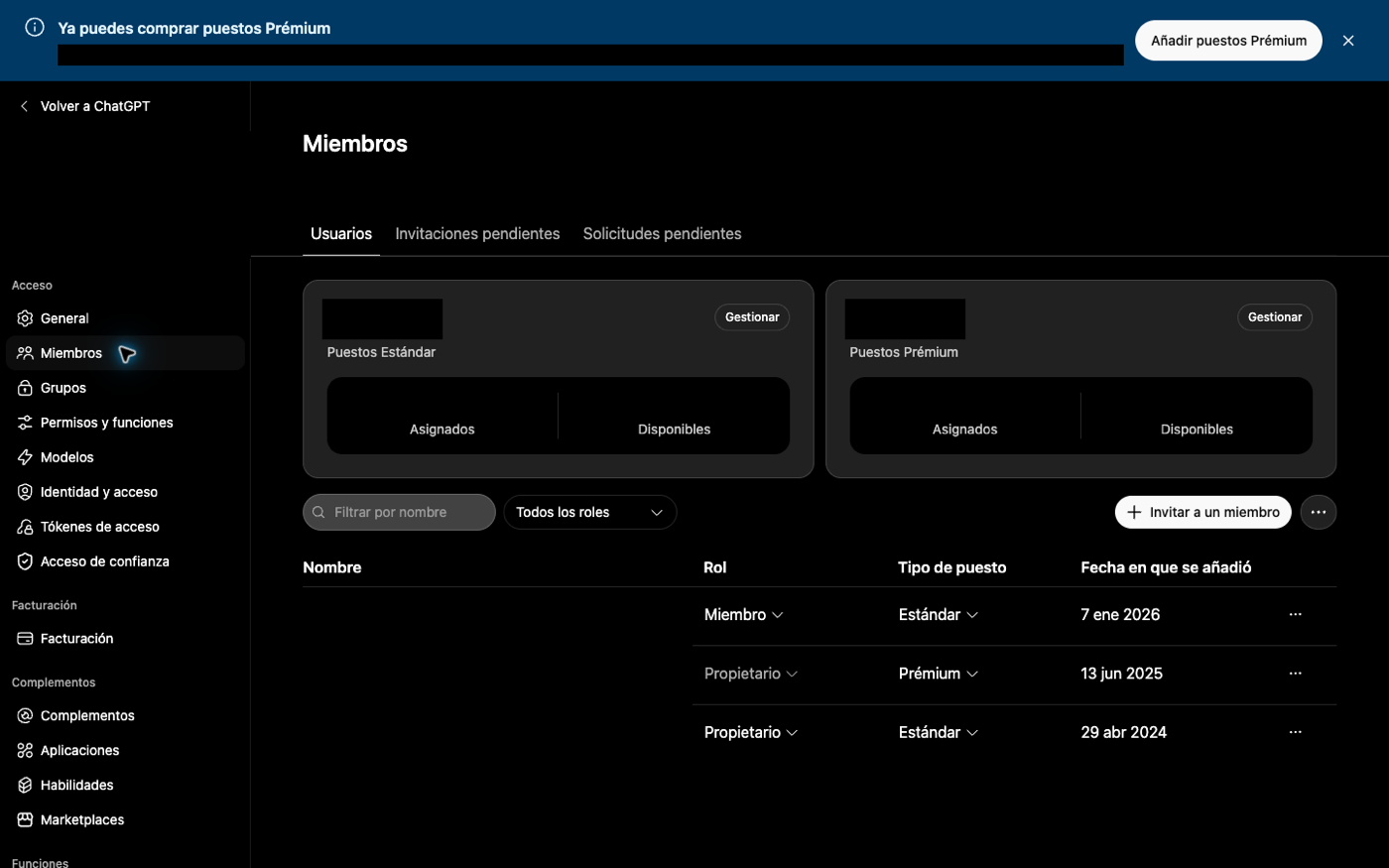Open more options next to invite button
The image size is (1389, 868).
[x=1319, y=512]
